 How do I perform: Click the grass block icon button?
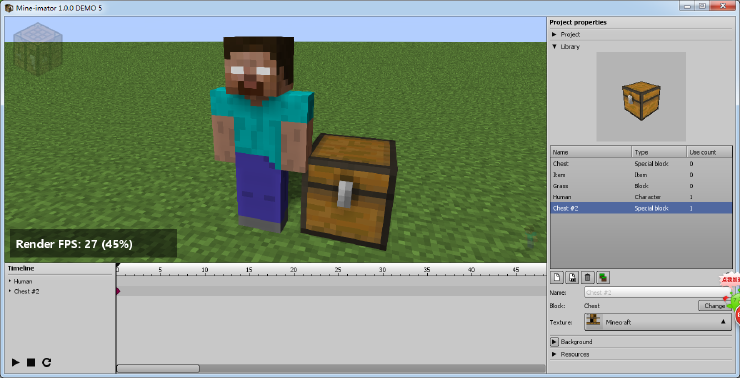[x=603, y=277]
